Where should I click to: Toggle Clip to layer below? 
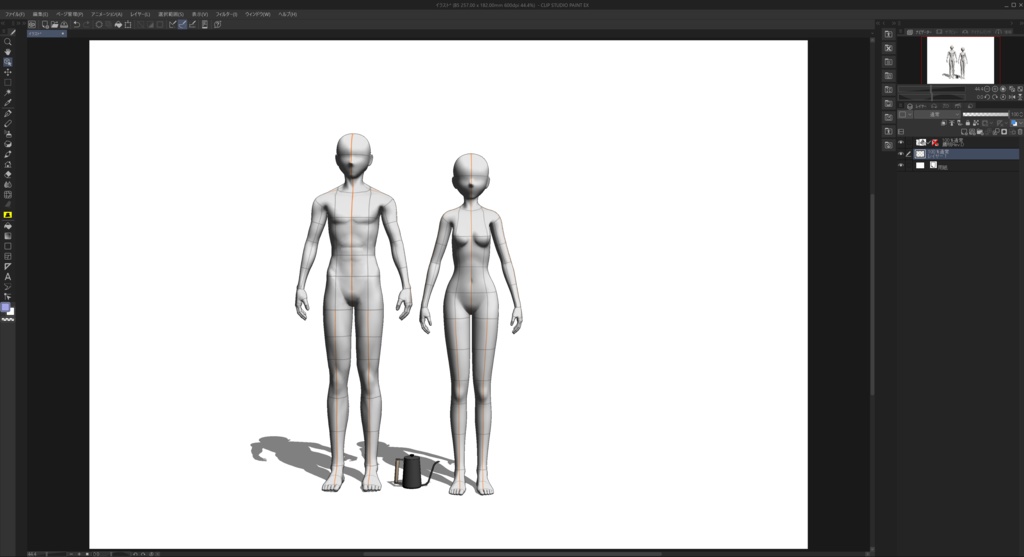pyautogui.click(x=944, y=123)
